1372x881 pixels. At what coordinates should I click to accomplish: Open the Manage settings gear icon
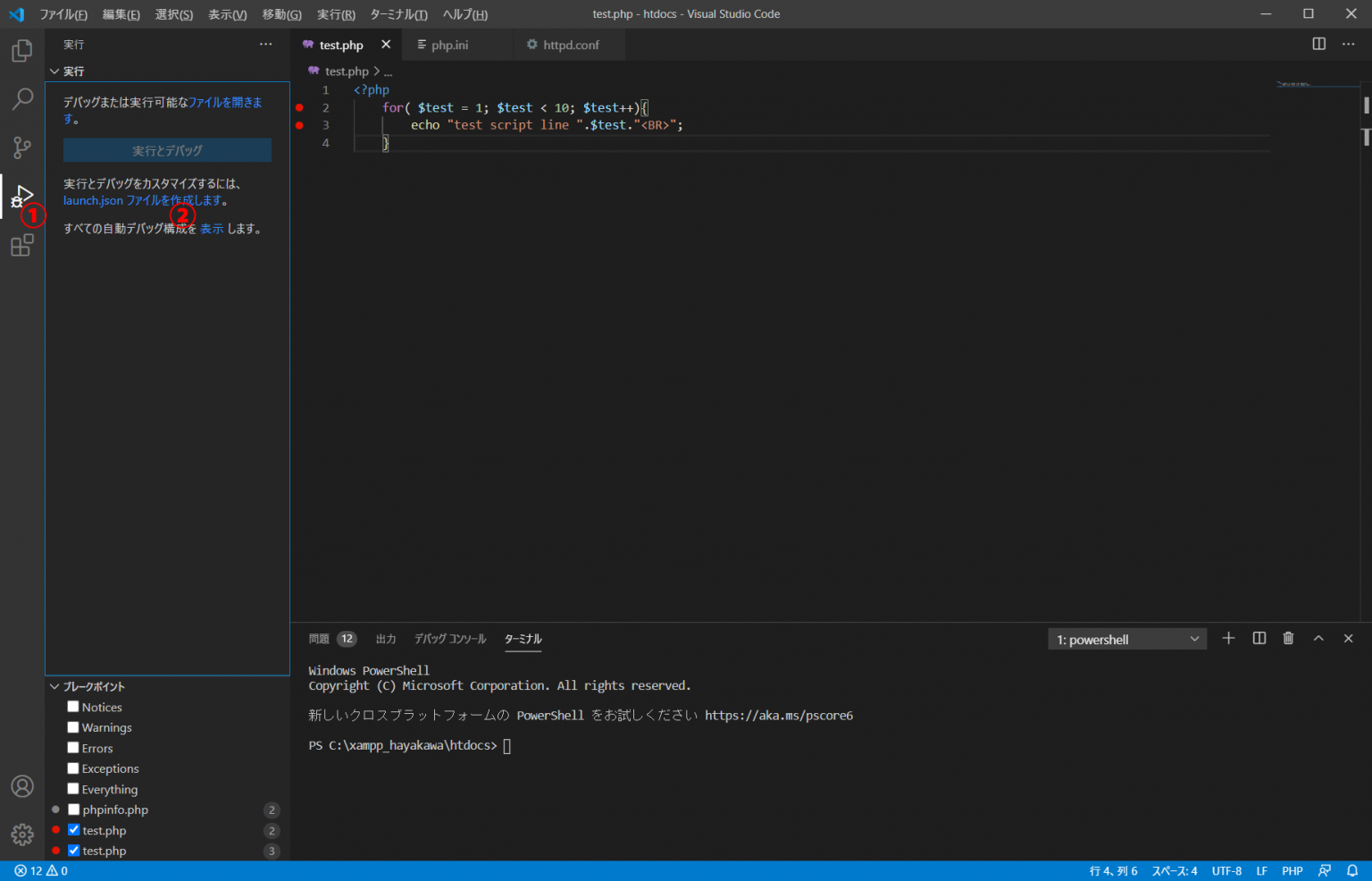coord(21,834)
